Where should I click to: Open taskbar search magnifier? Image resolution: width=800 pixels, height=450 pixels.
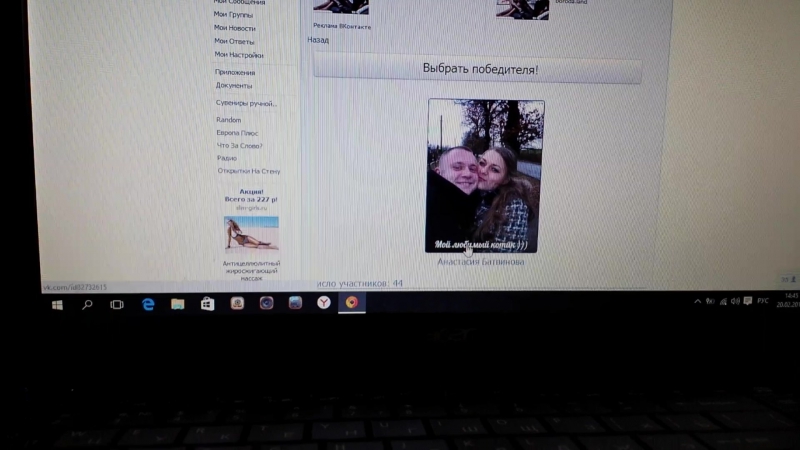coord(87,305)
